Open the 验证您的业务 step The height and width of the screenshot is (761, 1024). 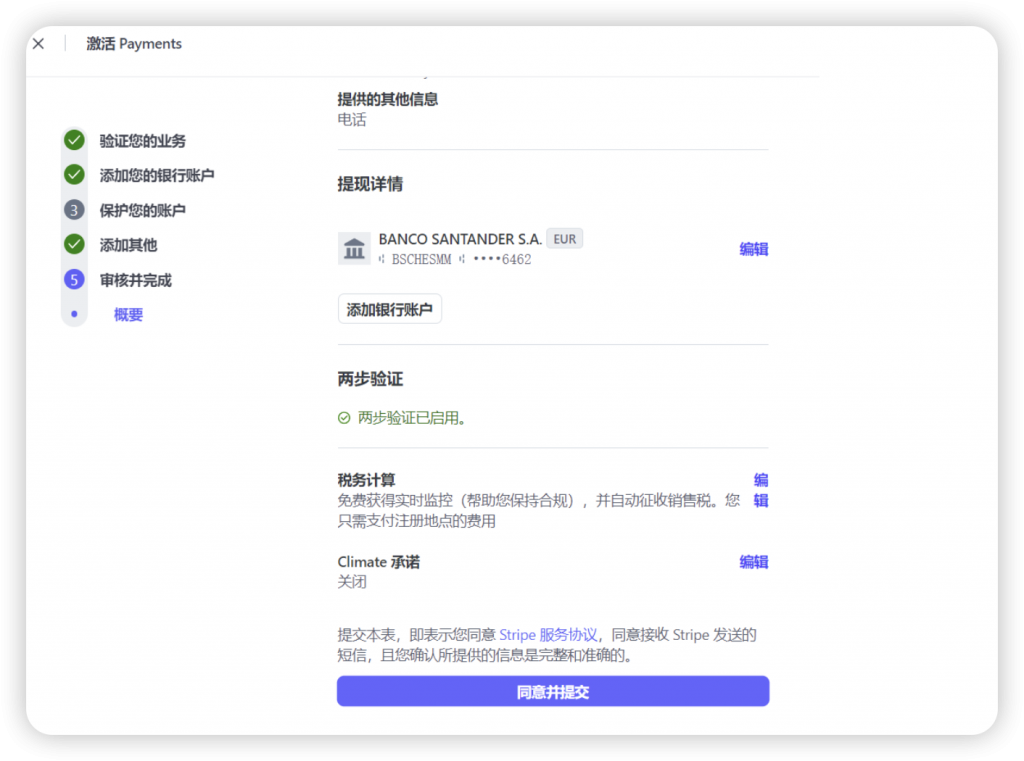(142, 140)
